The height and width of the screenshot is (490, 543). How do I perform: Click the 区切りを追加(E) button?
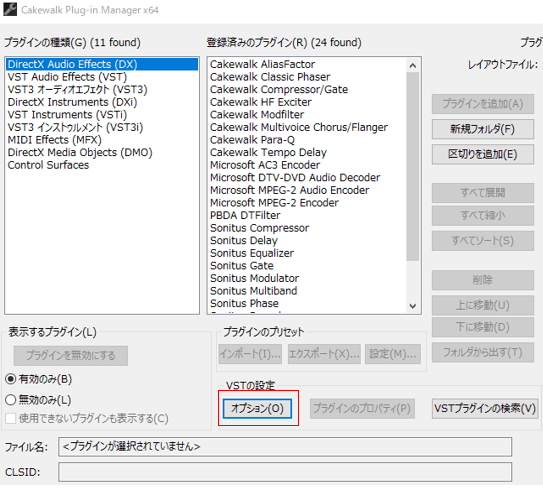point(482,154)
